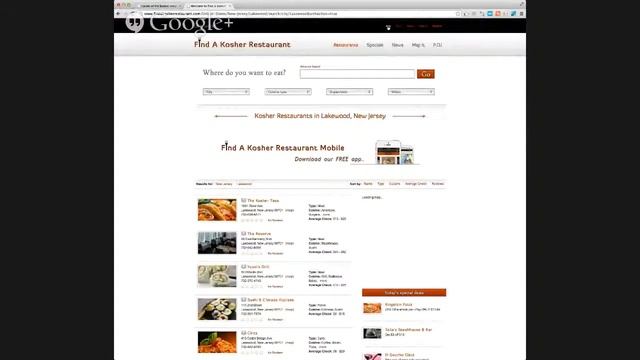Viewport: 640px width, 360px height.
Task: Switch to the first browser tab
Action: [159, 6]
